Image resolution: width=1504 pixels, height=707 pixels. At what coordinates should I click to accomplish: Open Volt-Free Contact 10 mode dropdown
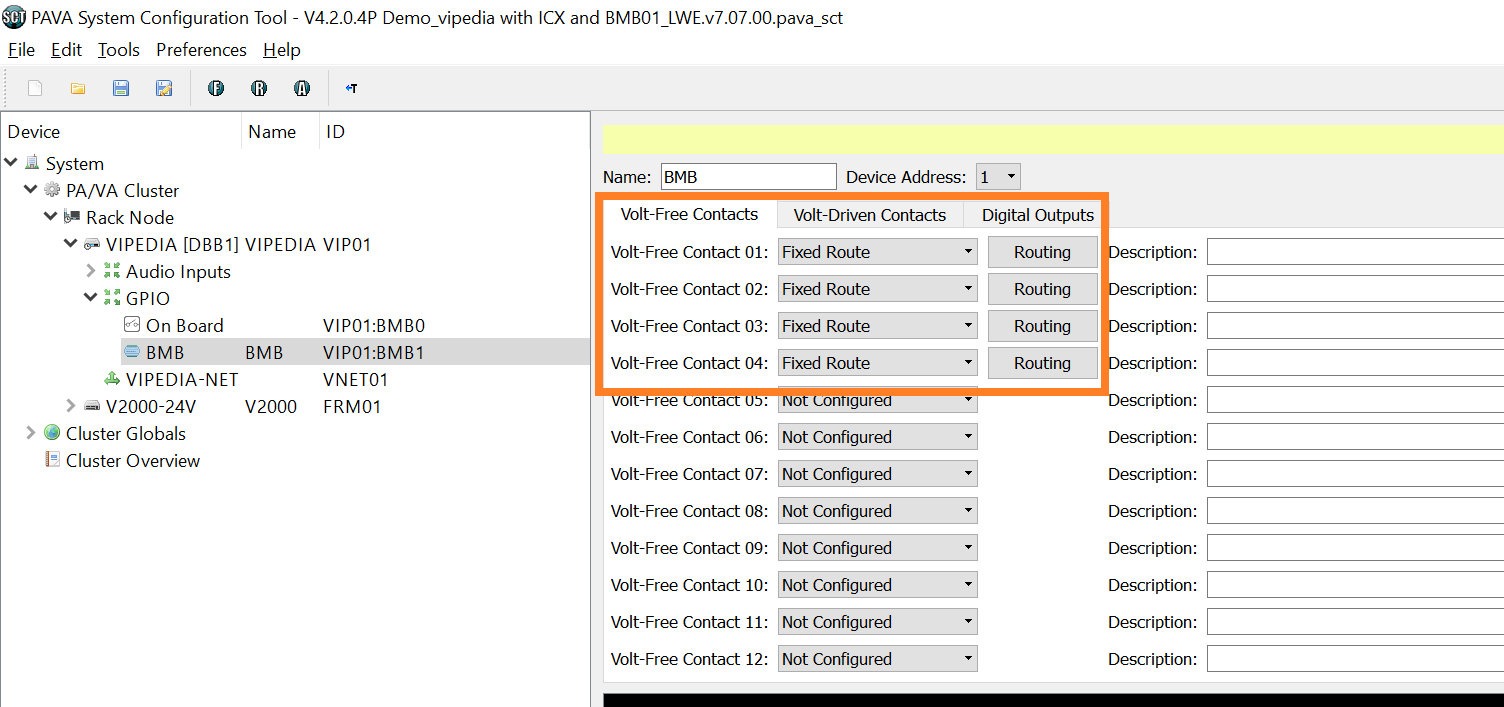878,585
